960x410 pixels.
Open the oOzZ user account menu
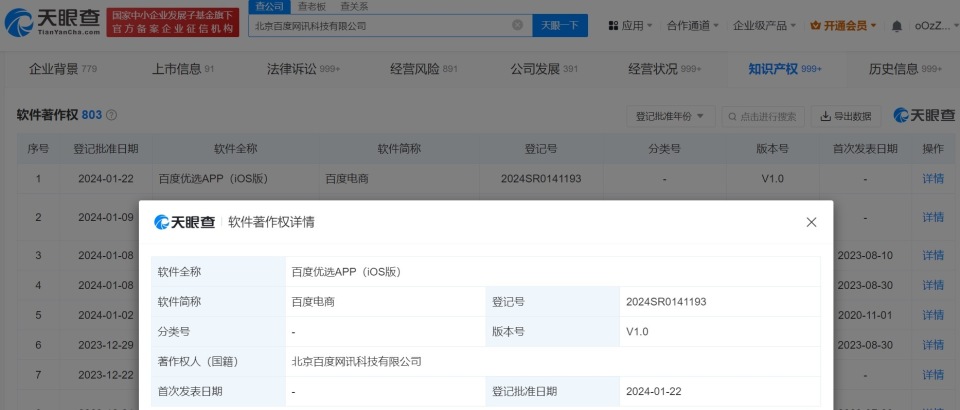[936, 26]
